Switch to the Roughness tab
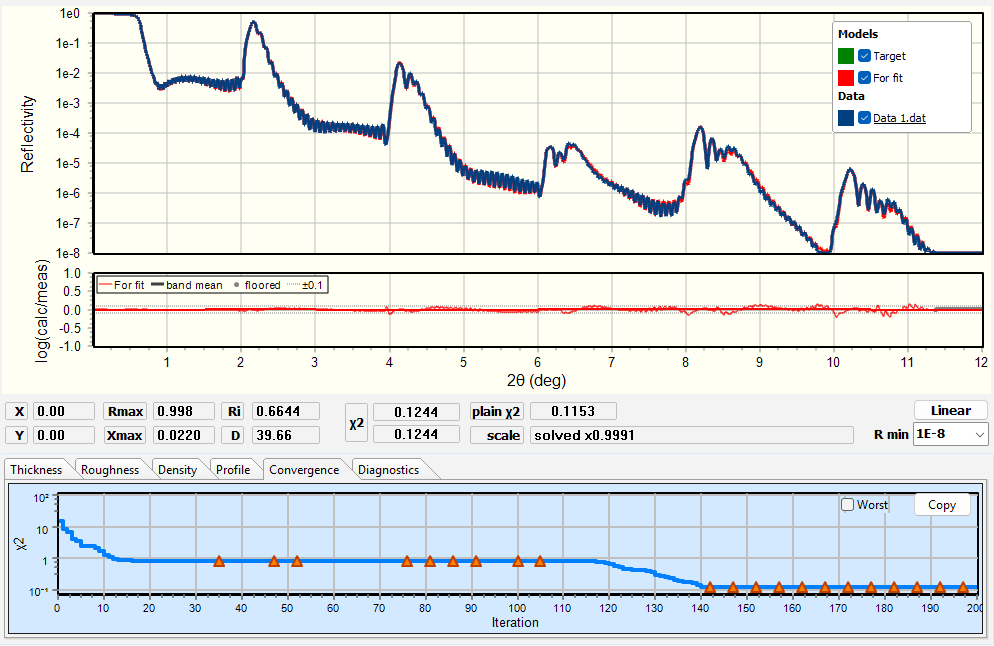Image resolution: width=994 pixels, height=646 pixels. tap(110, 470)
